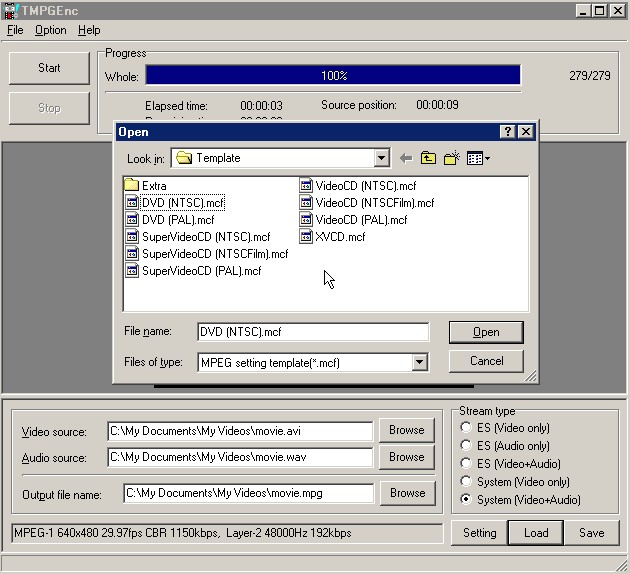The width and height of the screenshot is (630, 574).
Task: Click Cancel in the Open dialog
Action: (x=486, y=361)
